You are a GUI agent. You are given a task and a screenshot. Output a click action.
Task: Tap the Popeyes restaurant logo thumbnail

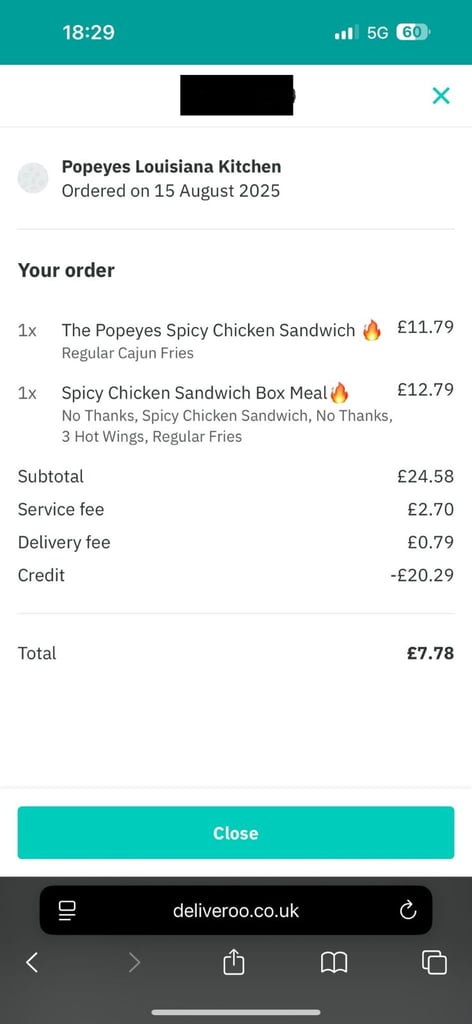pyautogui.click(x=33, y=178)
